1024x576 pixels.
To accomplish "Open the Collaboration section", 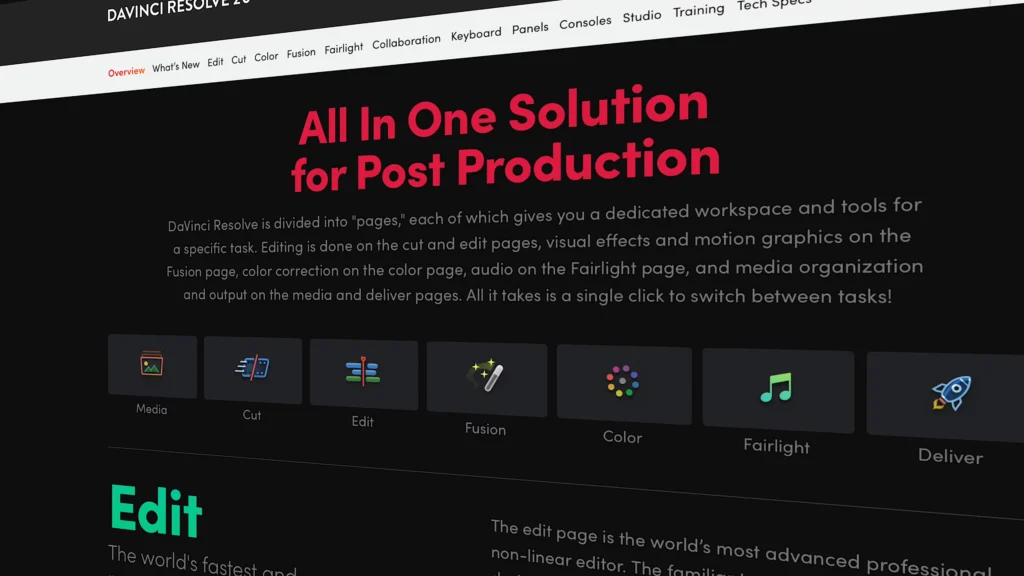I will click(x=406, y=42).
